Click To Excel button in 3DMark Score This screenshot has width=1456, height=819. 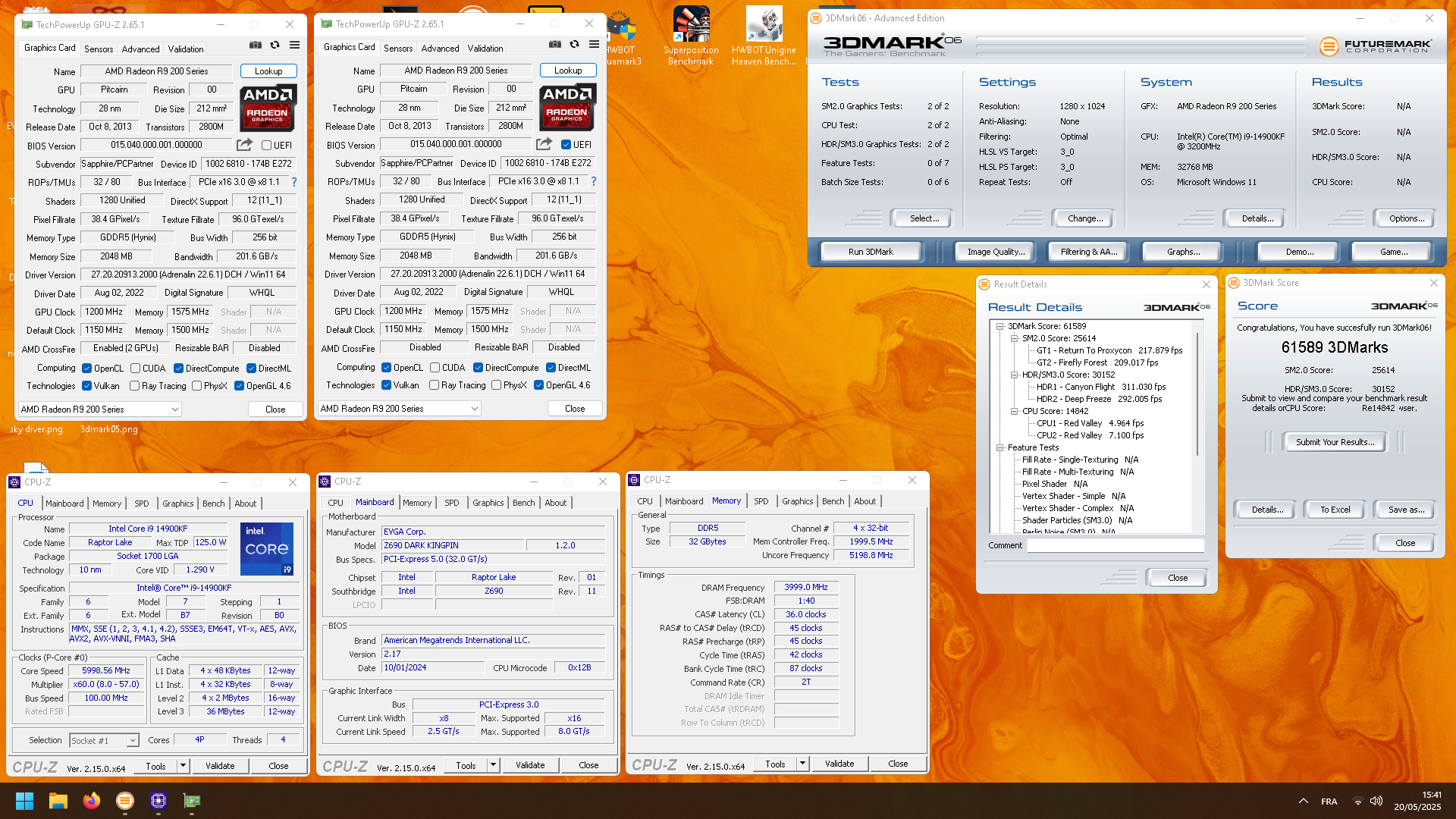1335,510
